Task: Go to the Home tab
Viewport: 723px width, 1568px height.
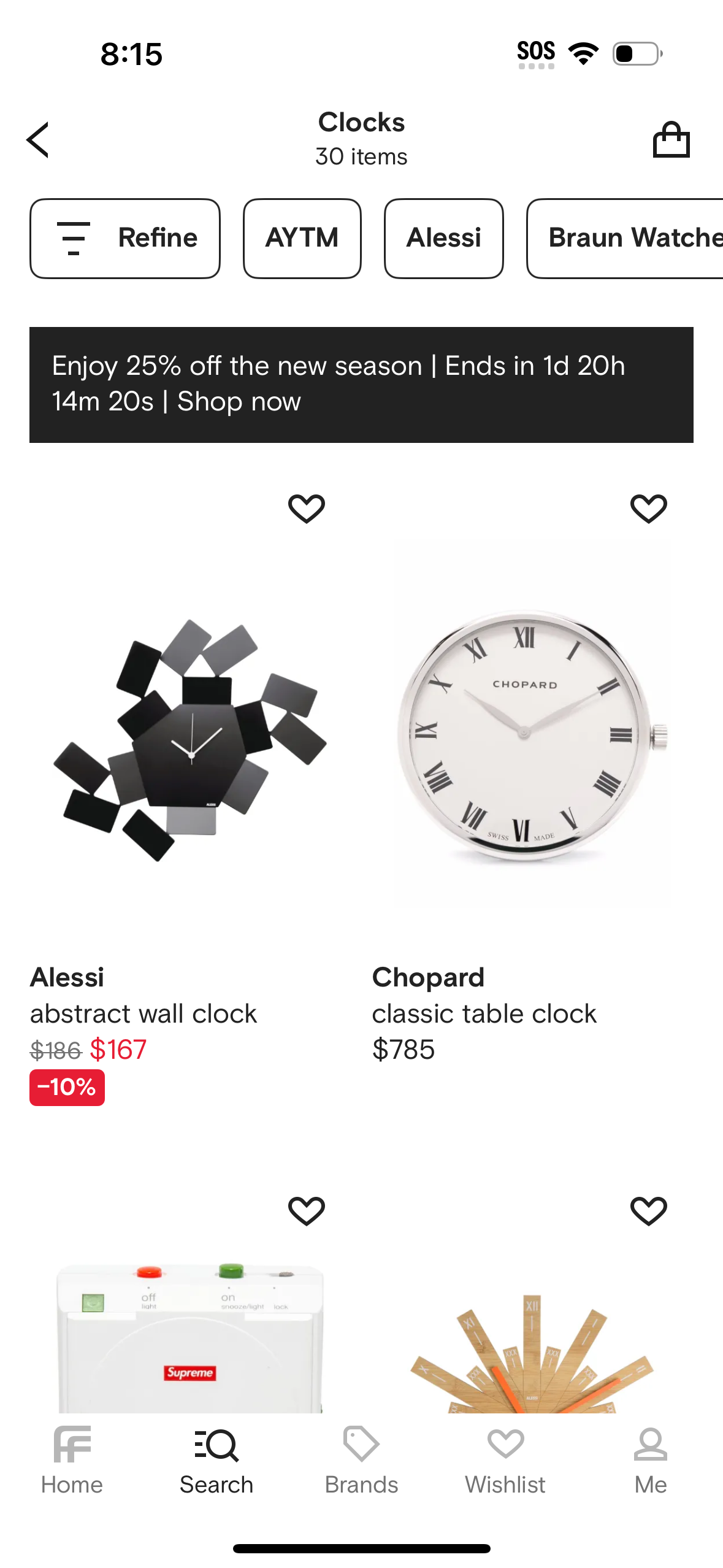Action: pos(72,1460)
